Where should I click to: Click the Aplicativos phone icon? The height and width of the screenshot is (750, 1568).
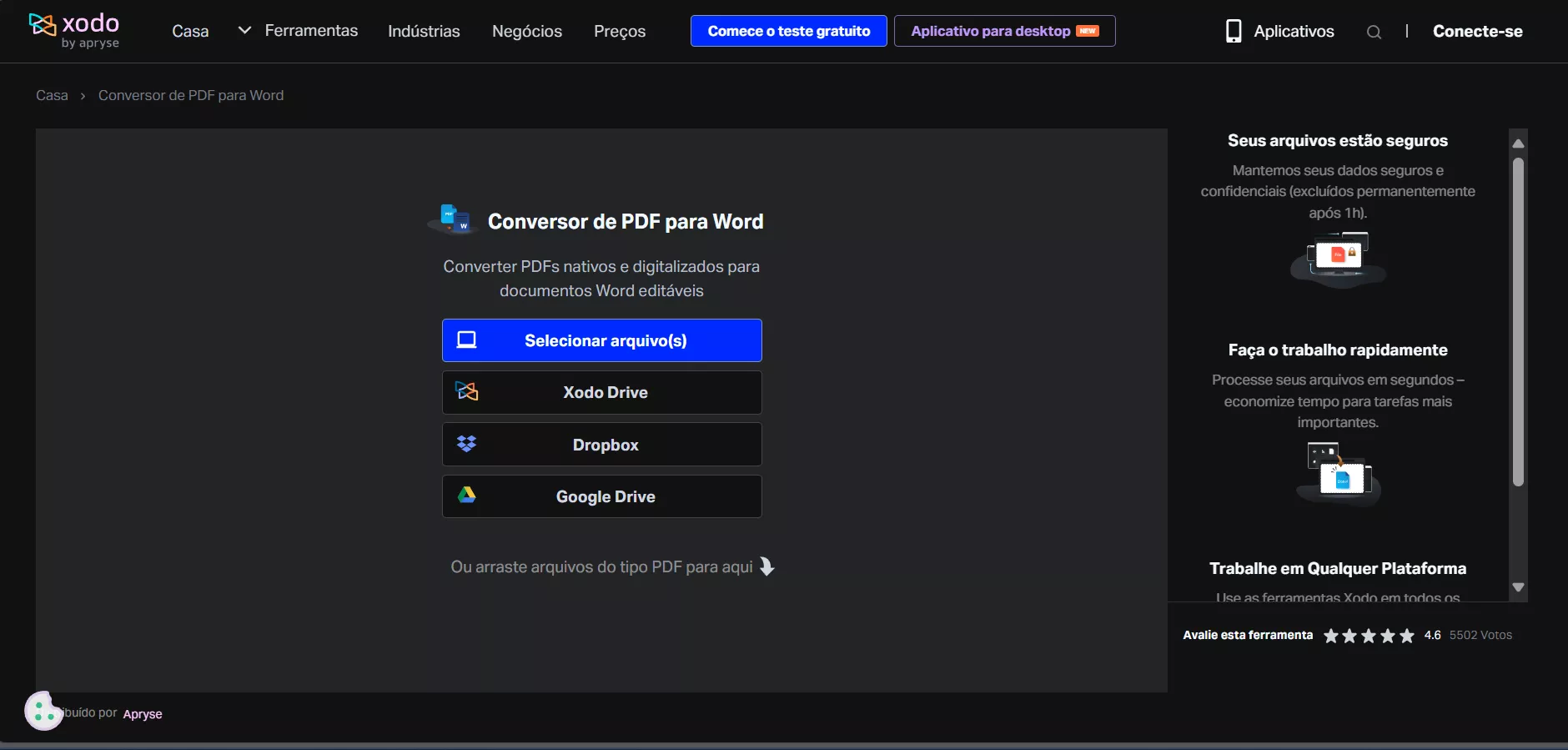pos(1234,31)
